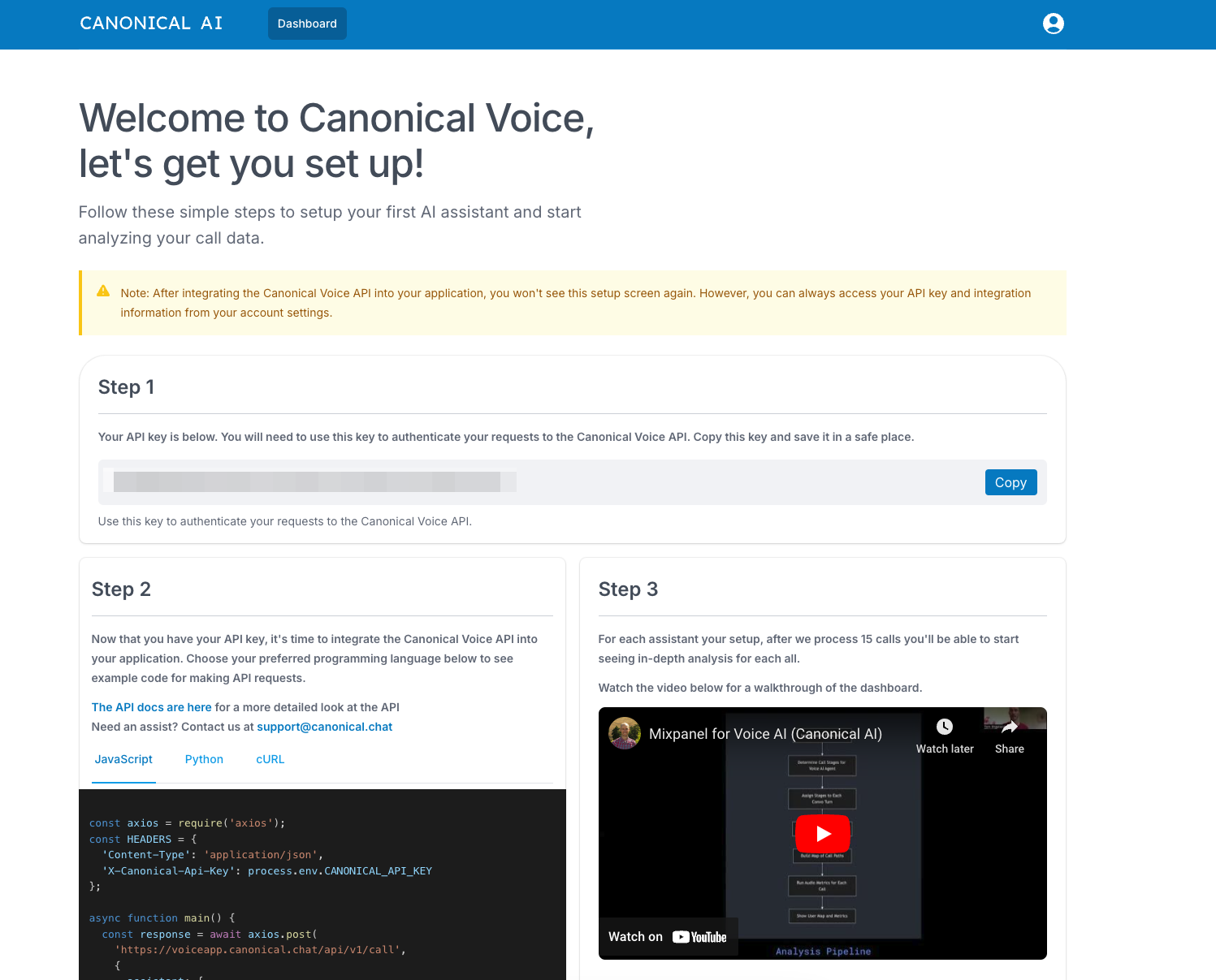Viewport: 1216px width, 980px height.
Task: Click the Watch later clock icon
Action: tap(944, 727)
